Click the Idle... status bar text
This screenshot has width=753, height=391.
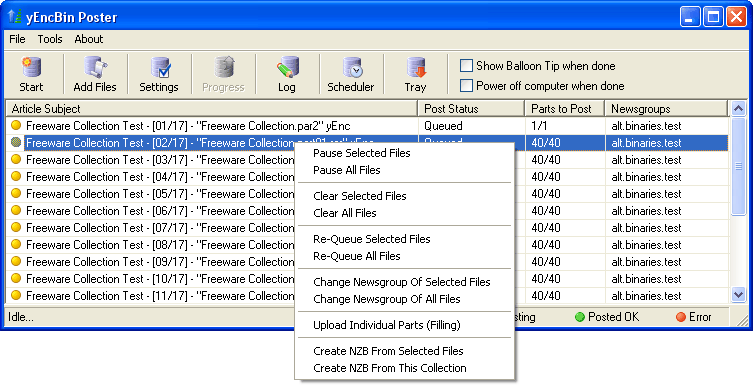click(x=21, y=317)
